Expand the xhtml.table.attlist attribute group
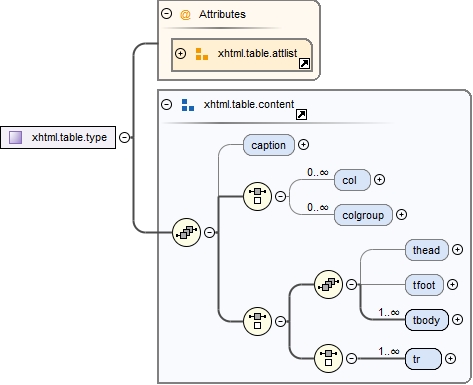Image resolution: width=473 pixels, height=385 pixels. (180, 53)
